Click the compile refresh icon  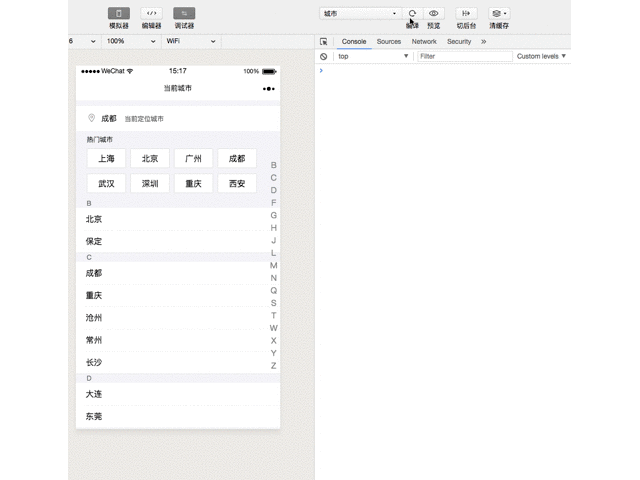(x=412, y=14)
